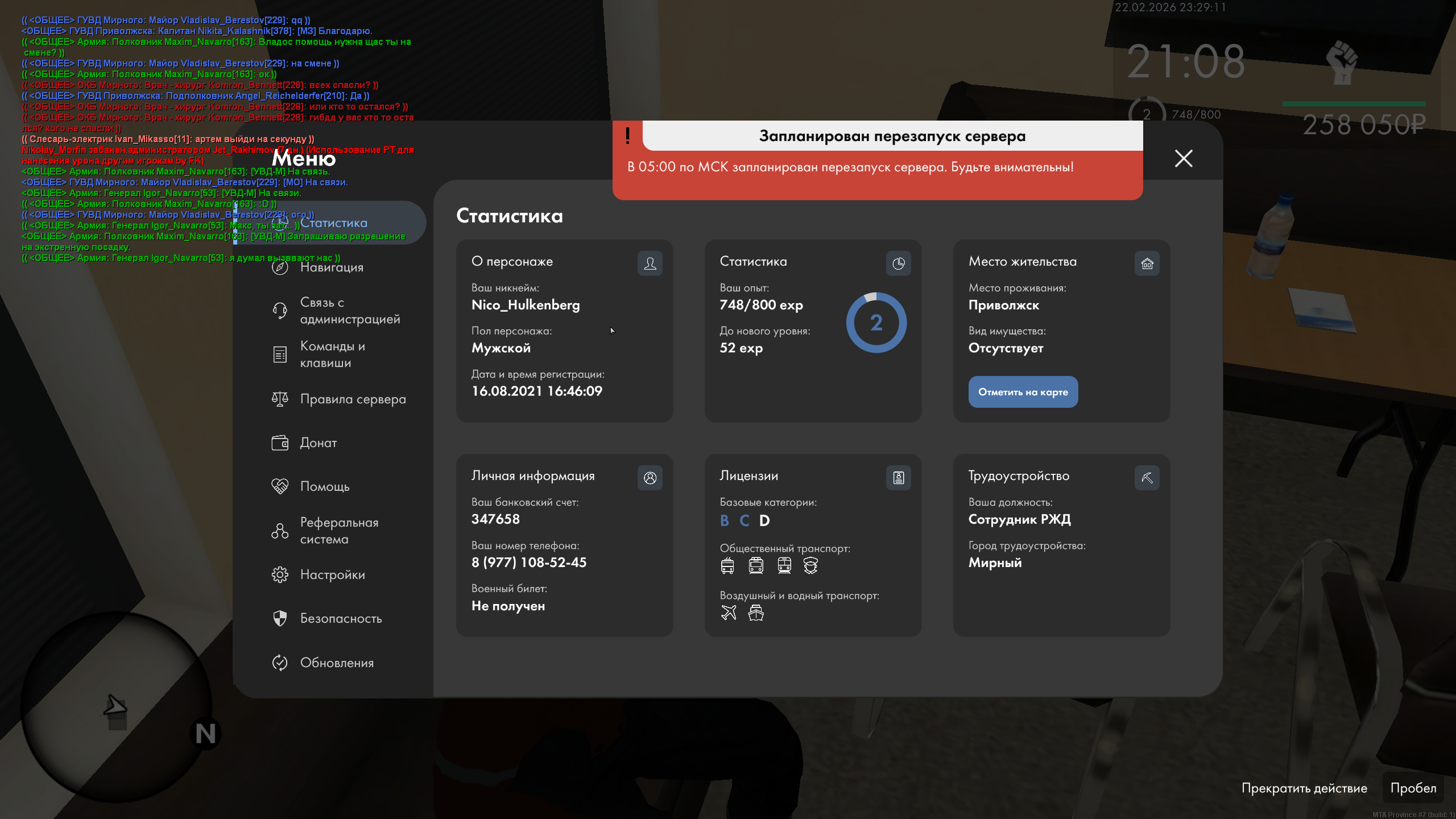Close the menu with the X button
The height and width of the screenshot is (819, 1456).
[x=1184, y=159]
